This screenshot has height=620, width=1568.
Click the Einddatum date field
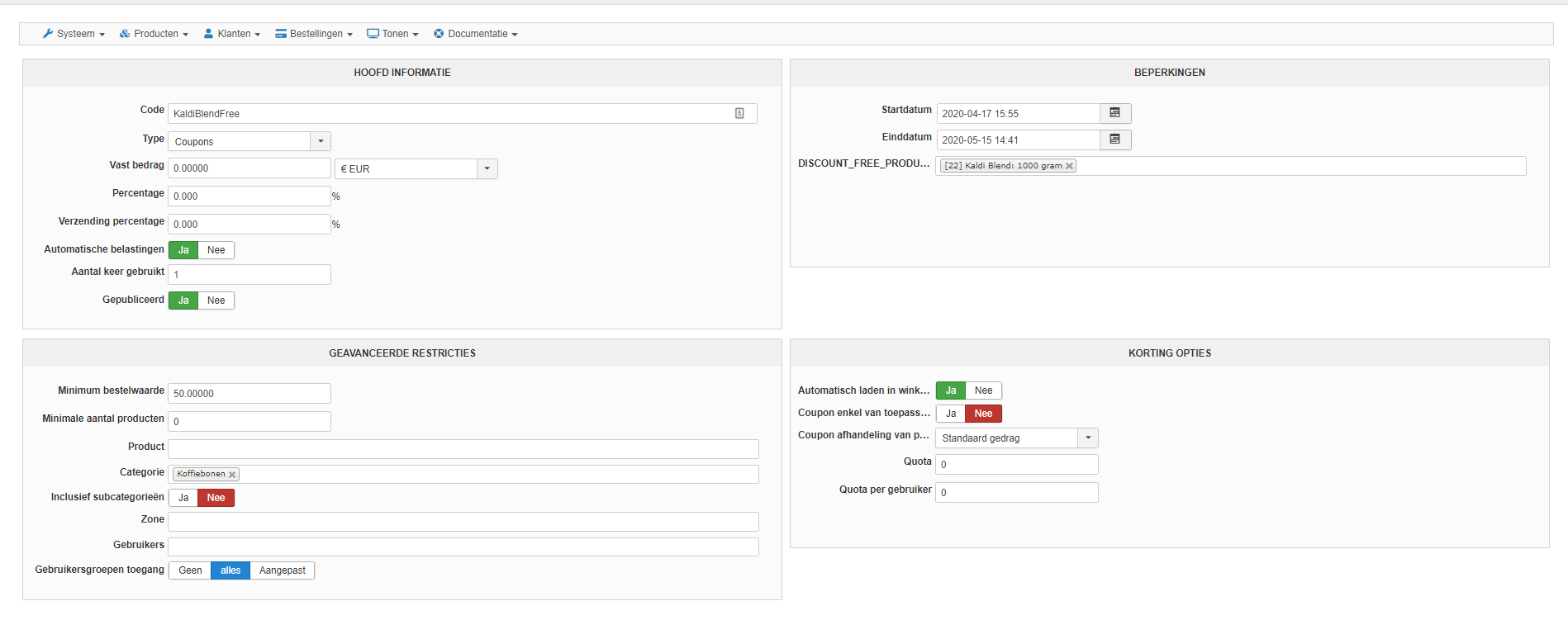(1019, 140)
